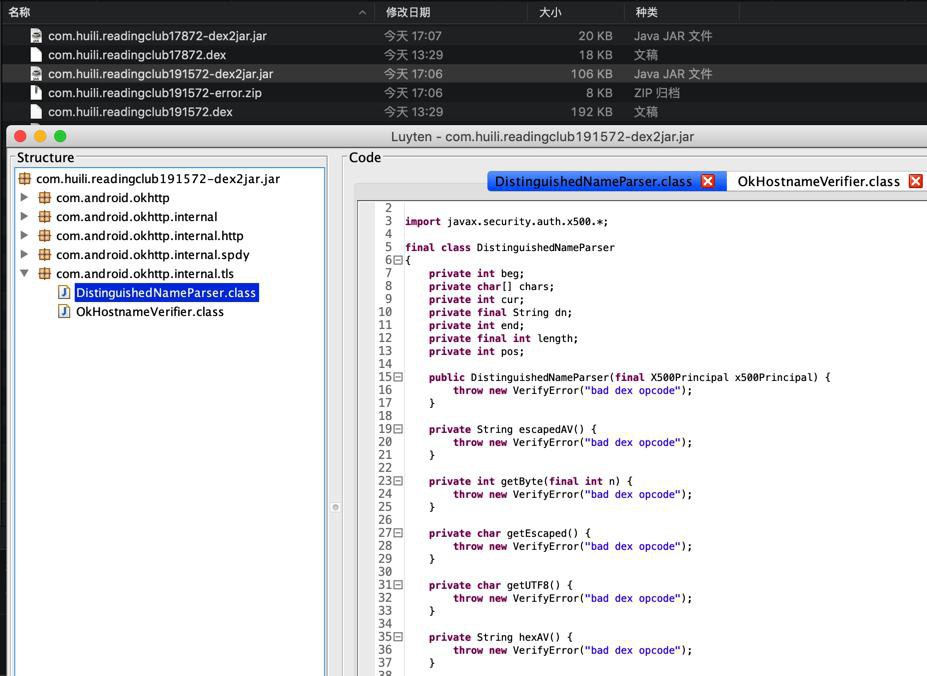This screenshot has height=676, width=927.
Task: Select the DistinguishedNameParser.class tab
Action: pyautogui.click(x=593, y=181)
